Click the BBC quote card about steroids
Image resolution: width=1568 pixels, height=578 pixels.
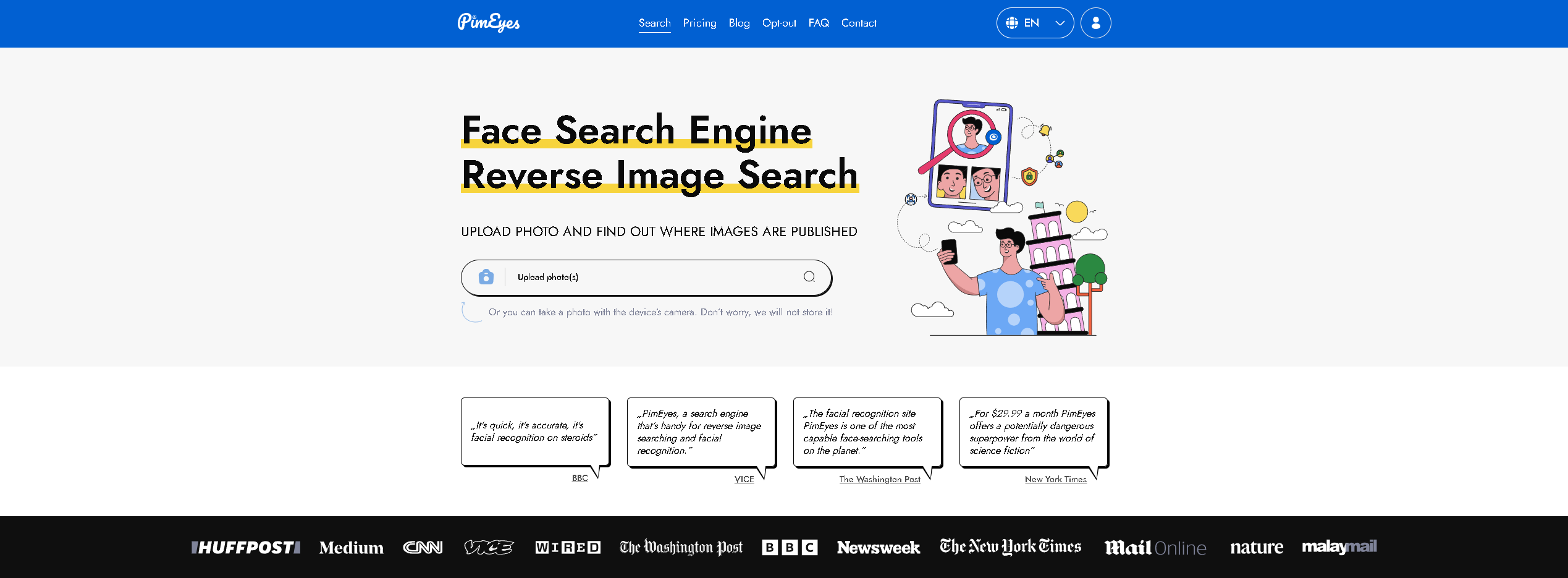(x=535, y=431)
